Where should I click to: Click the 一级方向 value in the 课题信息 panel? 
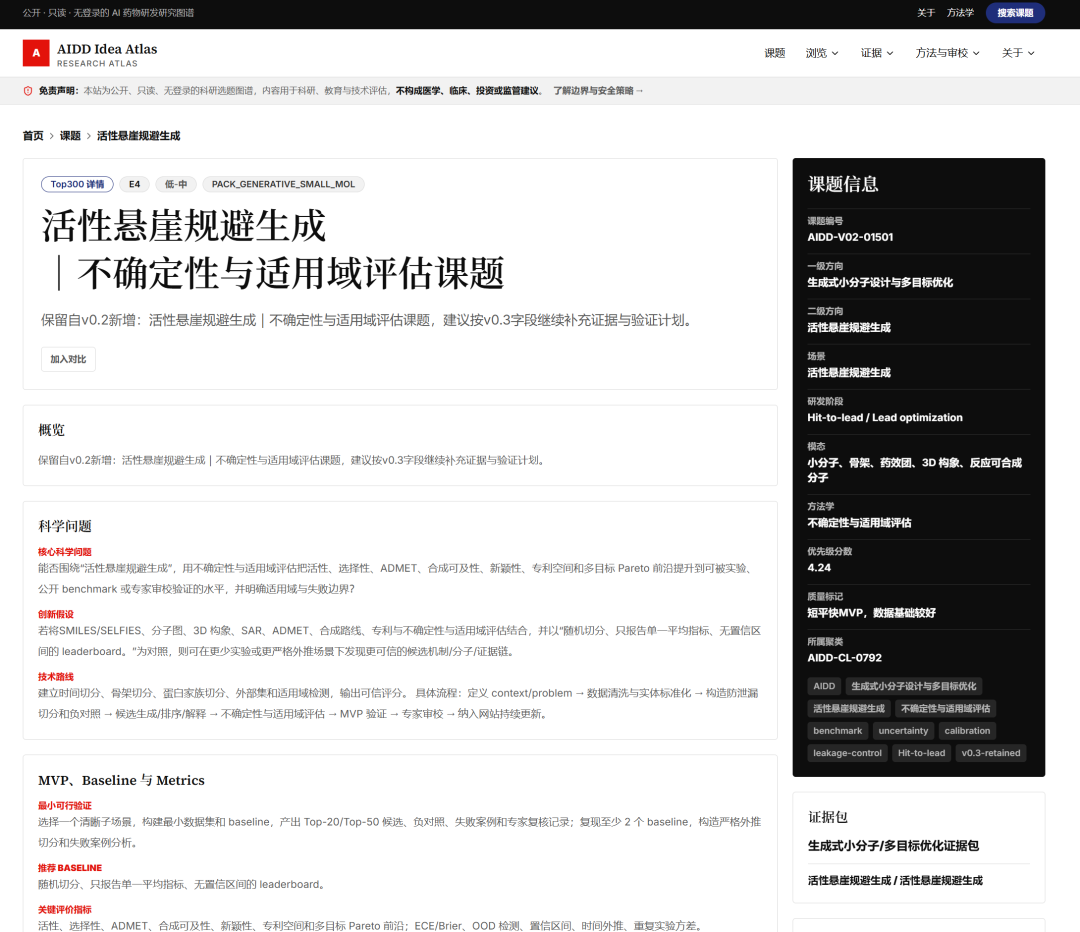(x=880, y=282)
